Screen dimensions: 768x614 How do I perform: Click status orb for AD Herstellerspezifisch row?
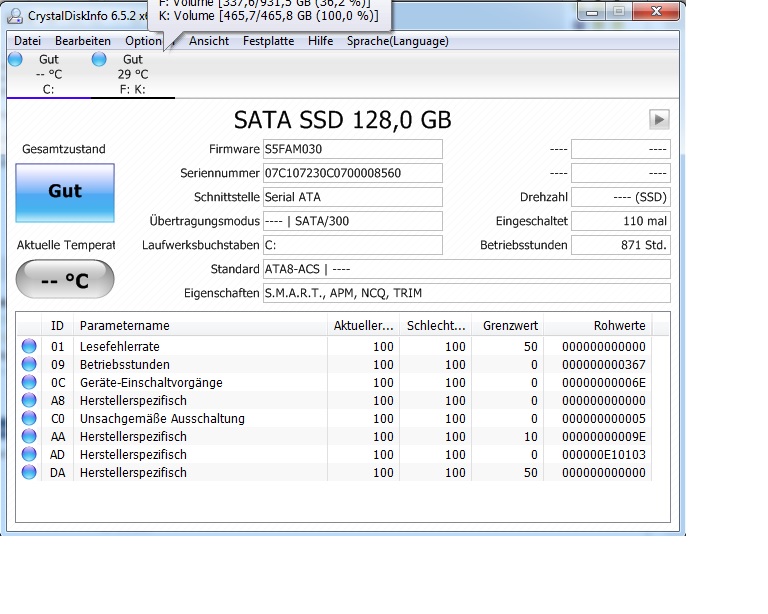click(x=29, y=454)
